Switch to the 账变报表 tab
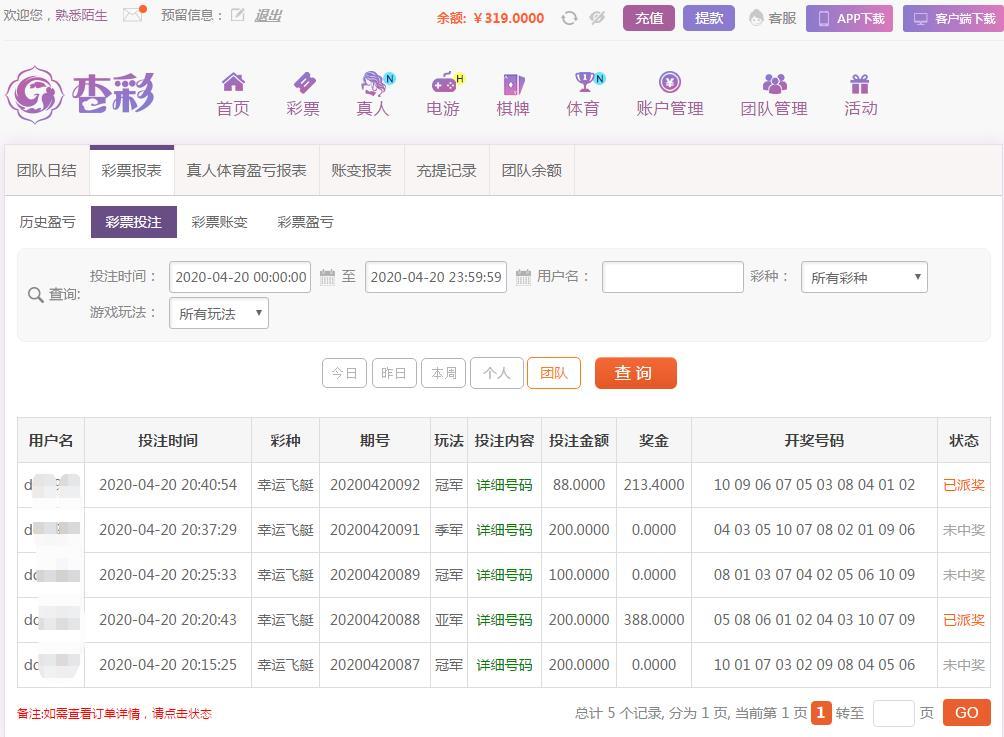The height and width of the screenshot is (737, 1004). tap(361, 170)
